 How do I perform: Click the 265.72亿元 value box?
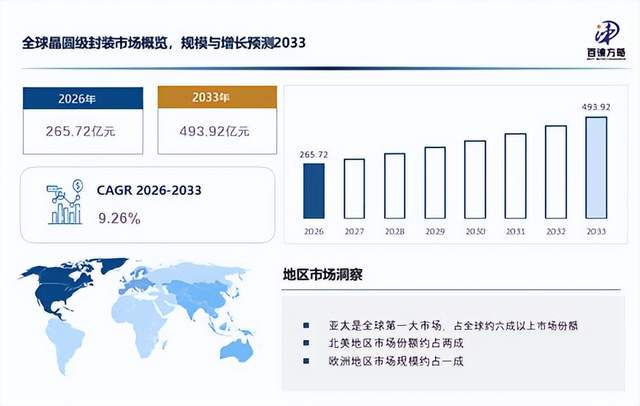pyautogui.click(x=83, y=131)
